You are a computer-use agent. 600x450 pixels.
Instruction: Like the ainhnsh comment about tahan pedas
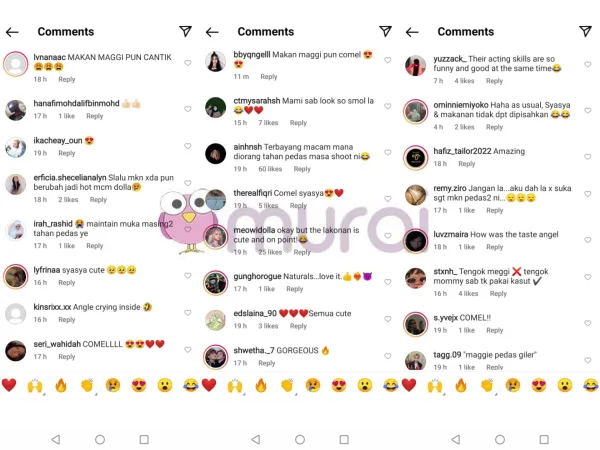(x=388, y=152)
